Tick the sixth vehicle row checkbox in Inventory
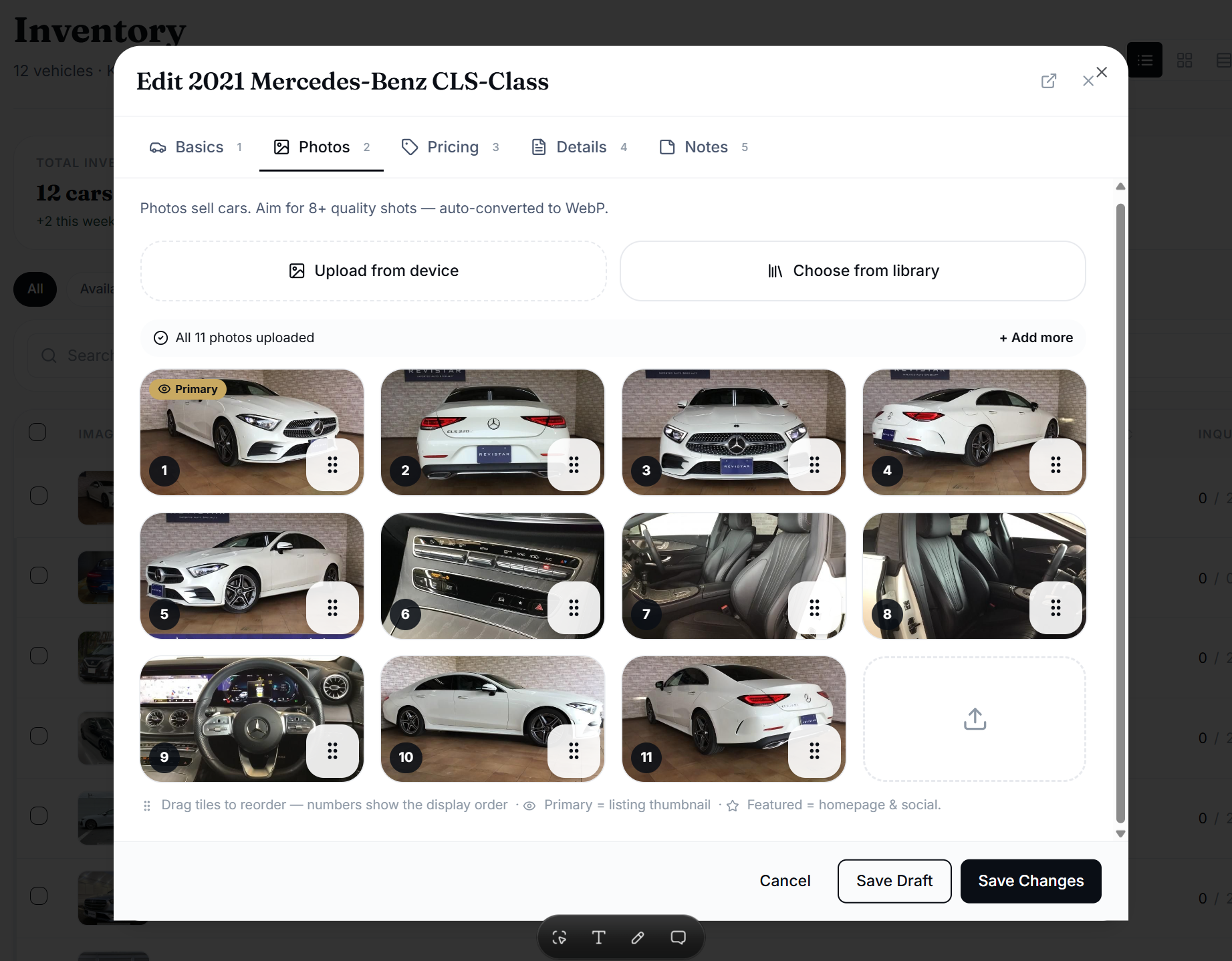Image resolution: width=1232 pixels, height=961 pixels. click(38, 896)
